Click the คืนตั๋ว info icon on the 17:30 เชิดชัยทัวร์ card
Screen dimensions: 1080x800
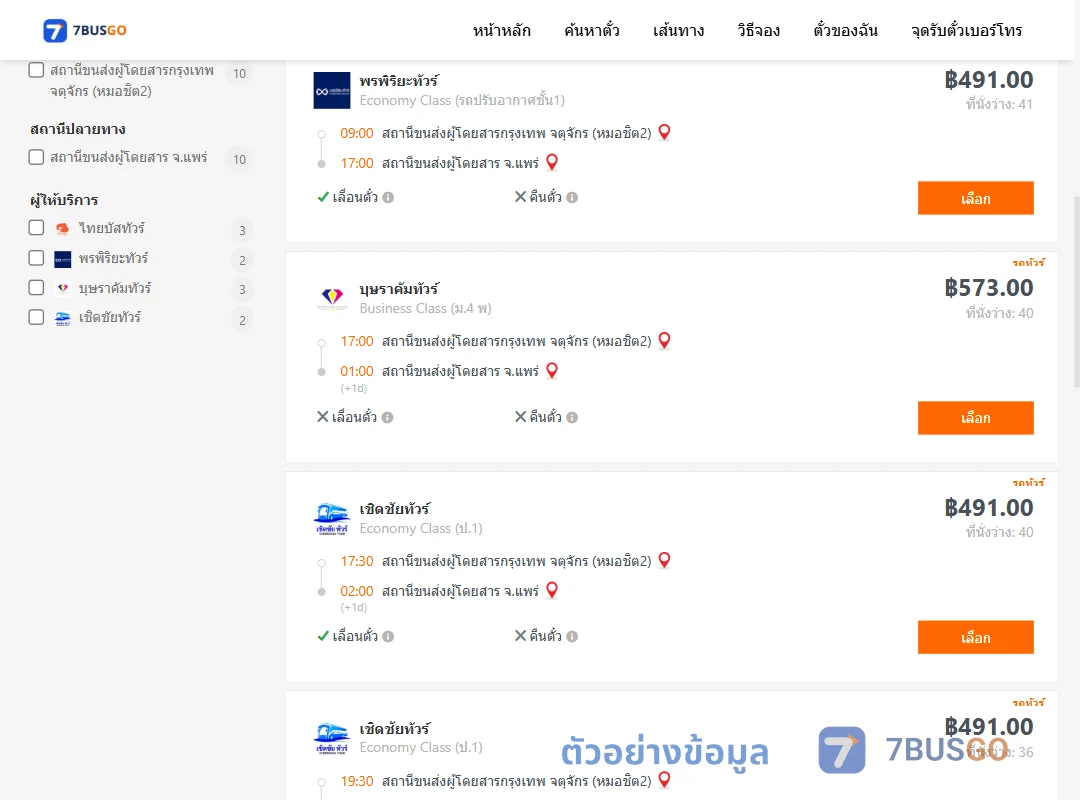point(572,637)
